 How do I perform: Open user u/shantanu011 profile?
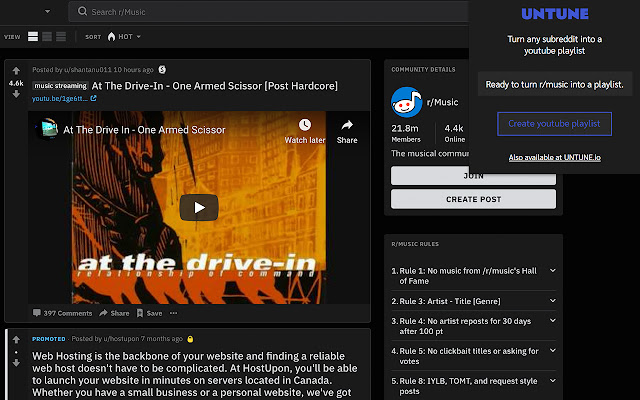(88, 70)
